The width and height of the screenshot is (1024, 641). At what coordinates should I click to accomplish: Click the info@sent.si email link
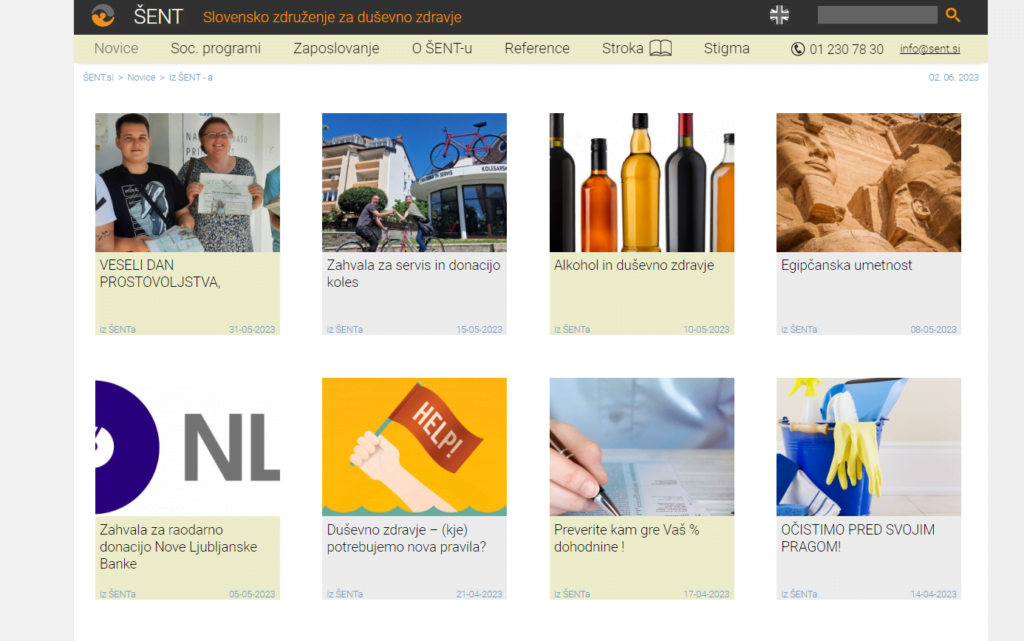click(x=929, y=49)
